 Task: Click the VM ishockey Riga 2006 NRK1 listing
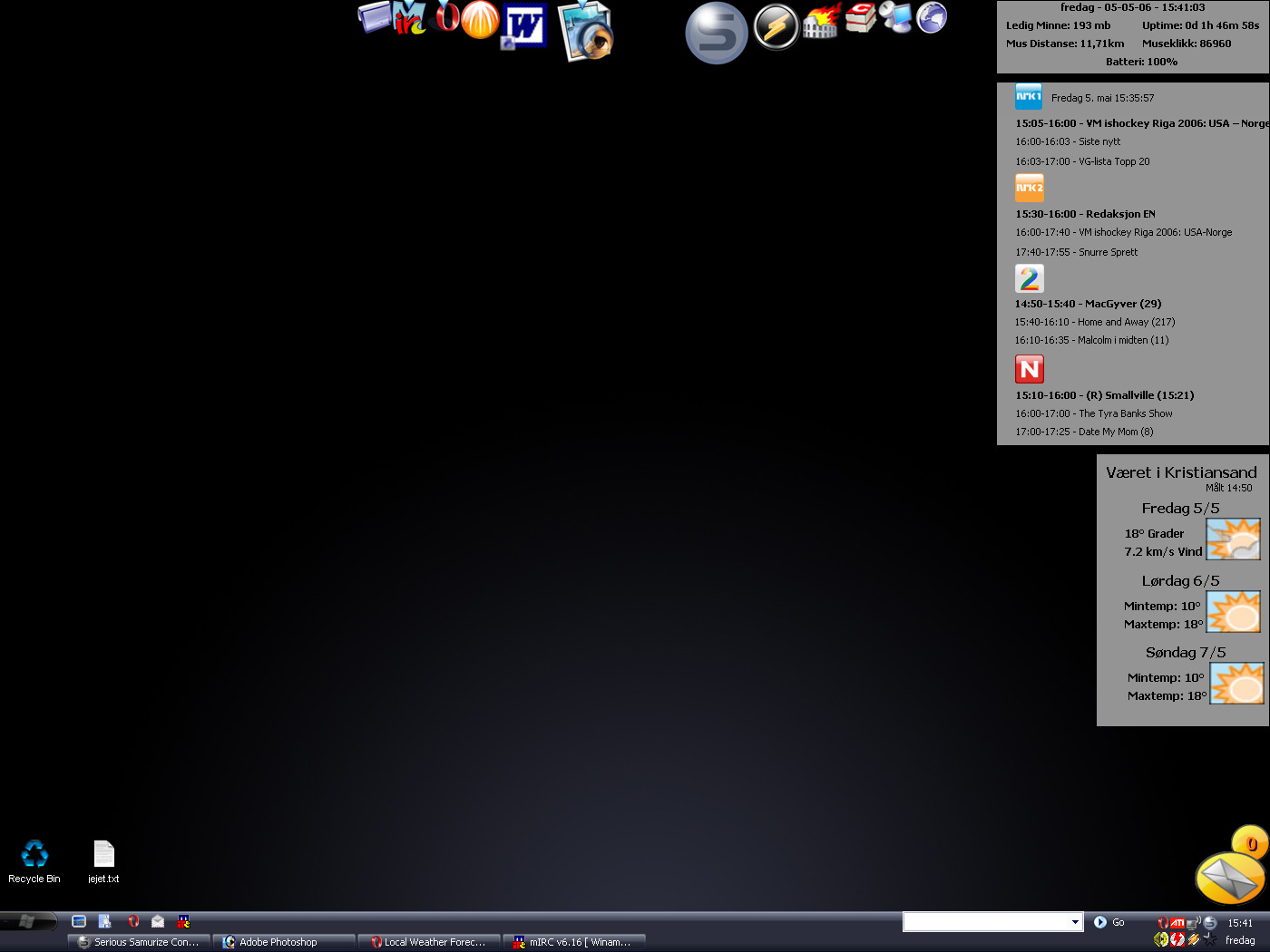coord(1142,123)
